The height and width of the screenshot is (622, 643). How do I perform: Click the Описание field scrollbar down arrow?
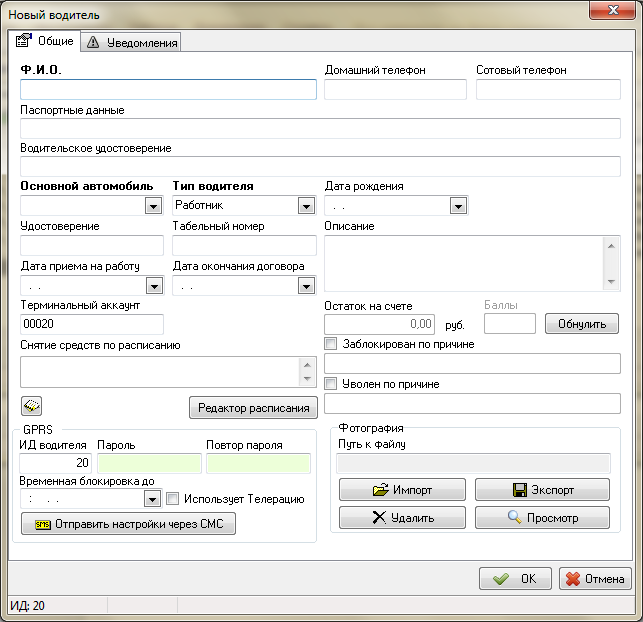[x=612, y=283]
